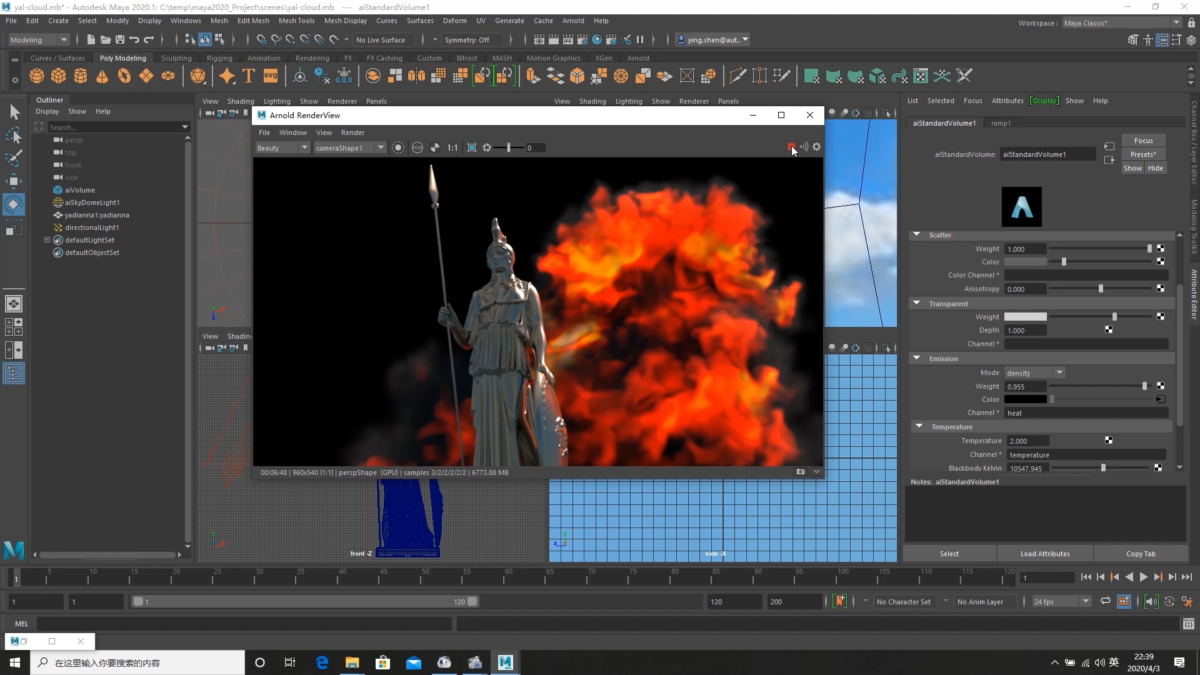Select the Lasso selection tool in toolbox
This screenshot has width=1200, height=675.
[14, 135]
